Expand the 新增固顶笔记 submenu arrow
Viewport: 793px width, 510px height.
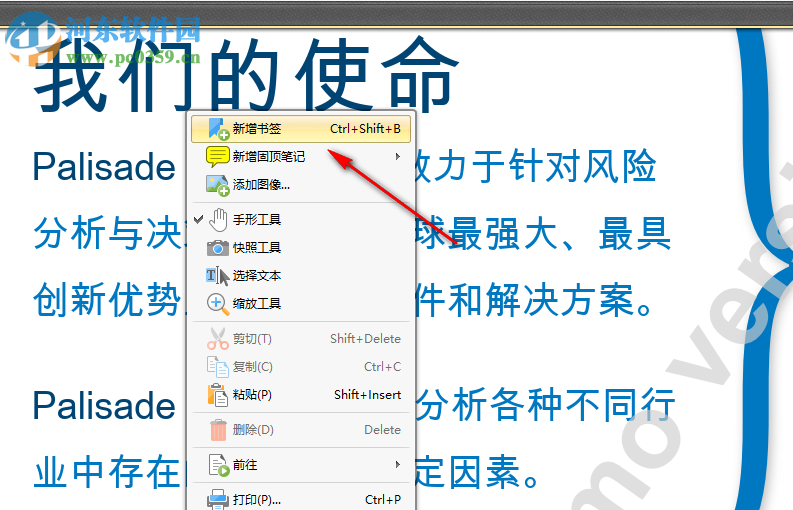coord(398,156)
